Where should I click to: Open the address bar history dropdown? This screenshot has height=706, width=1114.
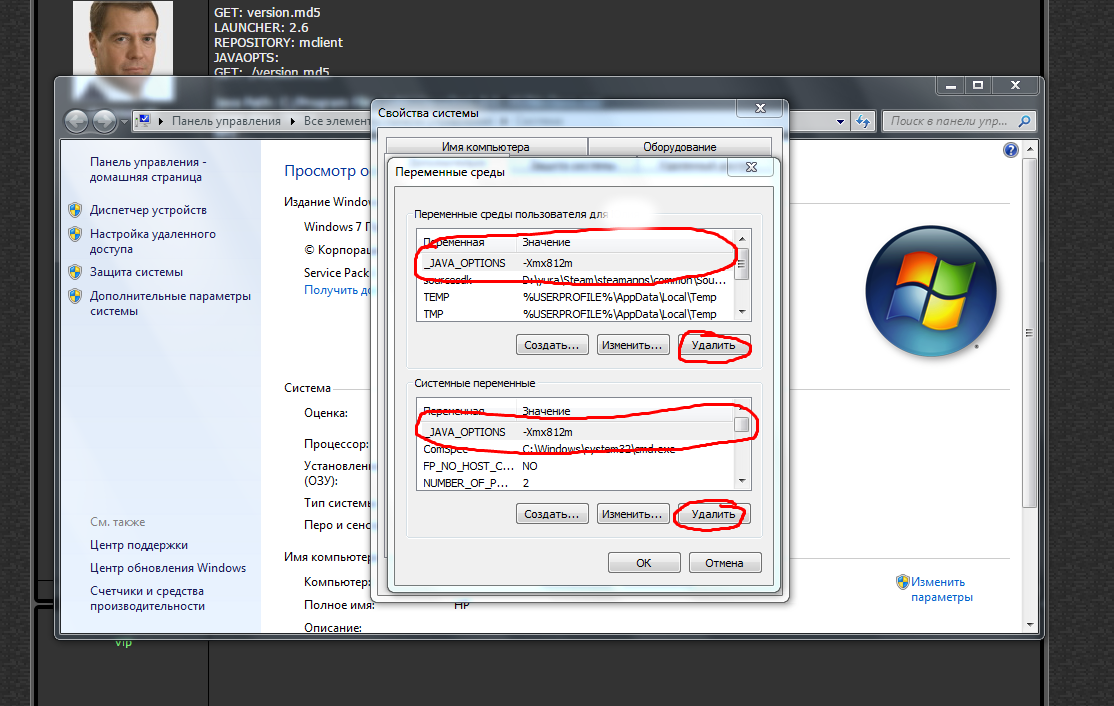coord(840,121)
